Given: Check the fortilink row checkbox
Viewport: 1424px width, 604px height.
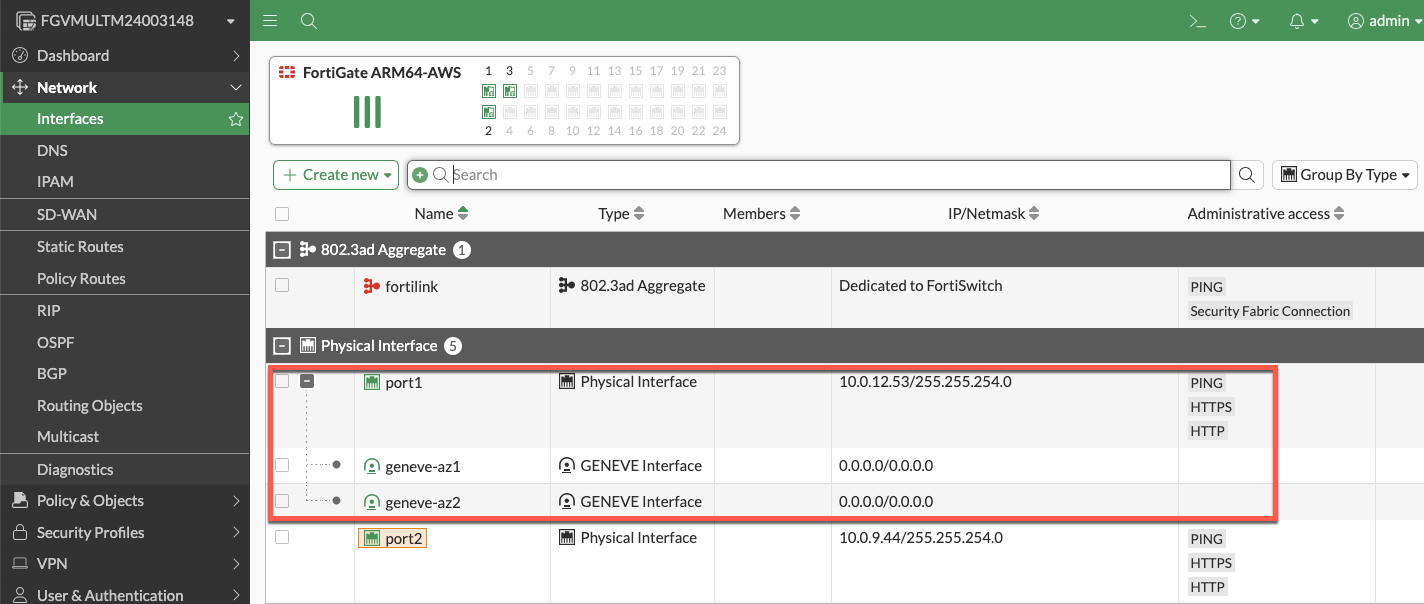Looking at the screenshot, I should pos(282,286).
